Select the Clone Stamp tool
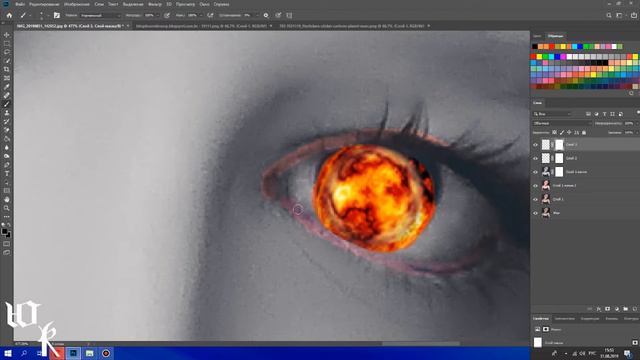Screen dimensions: 640x360 point(7,112)
